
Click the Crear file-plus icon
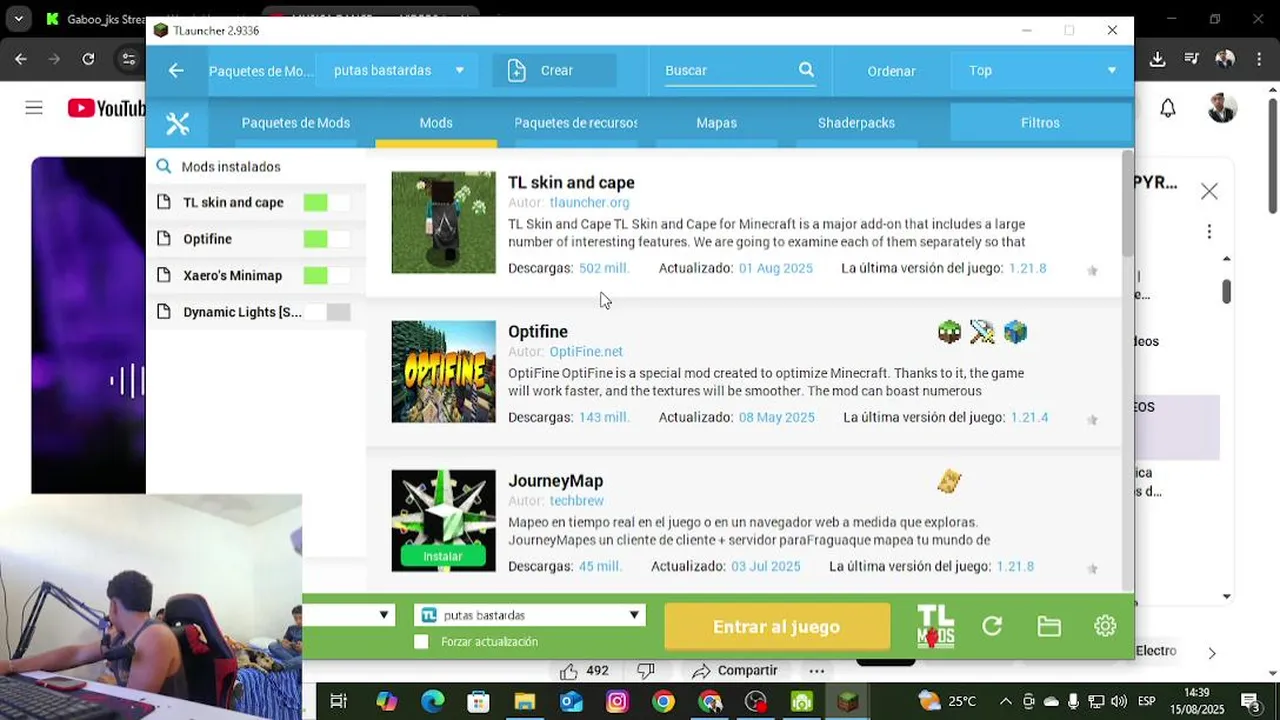[516, 70]
